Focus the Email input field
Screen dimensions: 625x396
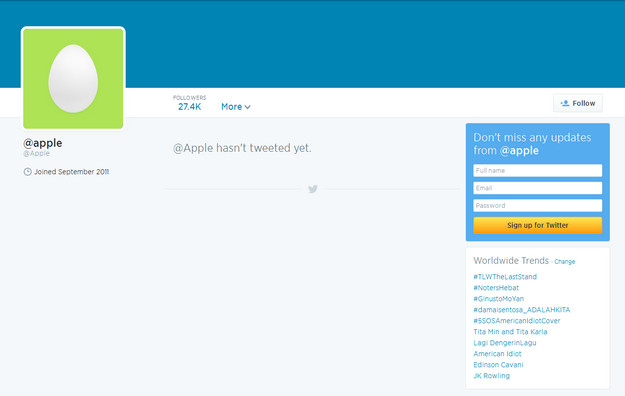click(537, 188)
